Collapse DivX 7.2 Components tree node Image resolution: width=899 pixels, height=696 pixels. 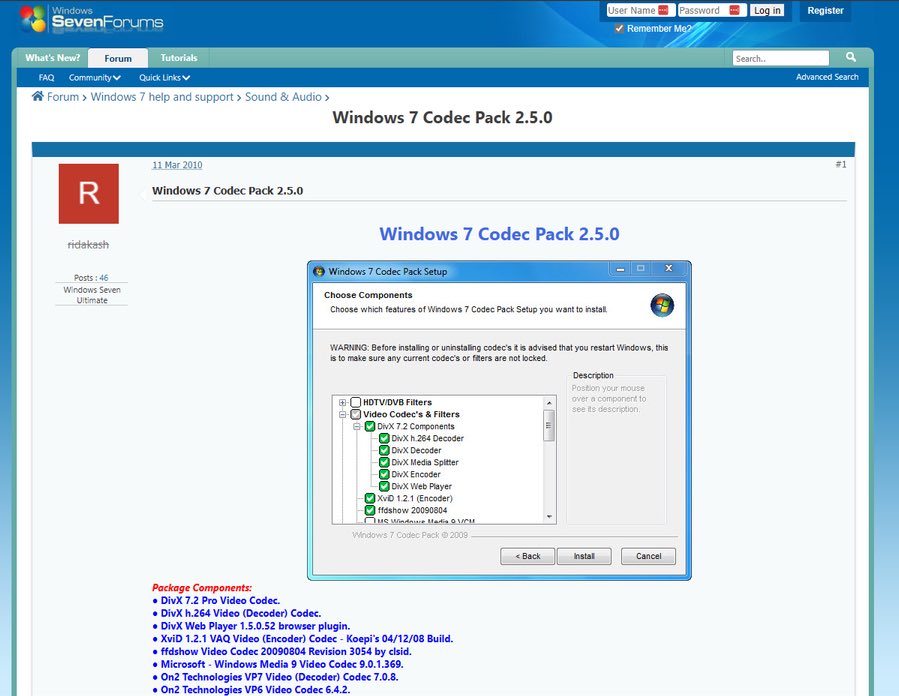(357, 427)
